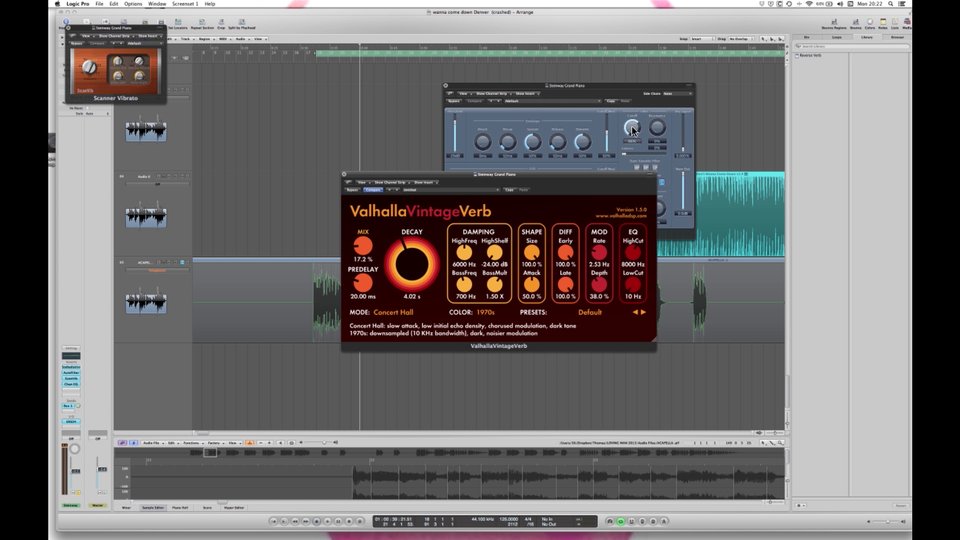Open the COLOR 1970s selector
Screen dimensions: 960x540
point(486,312)
